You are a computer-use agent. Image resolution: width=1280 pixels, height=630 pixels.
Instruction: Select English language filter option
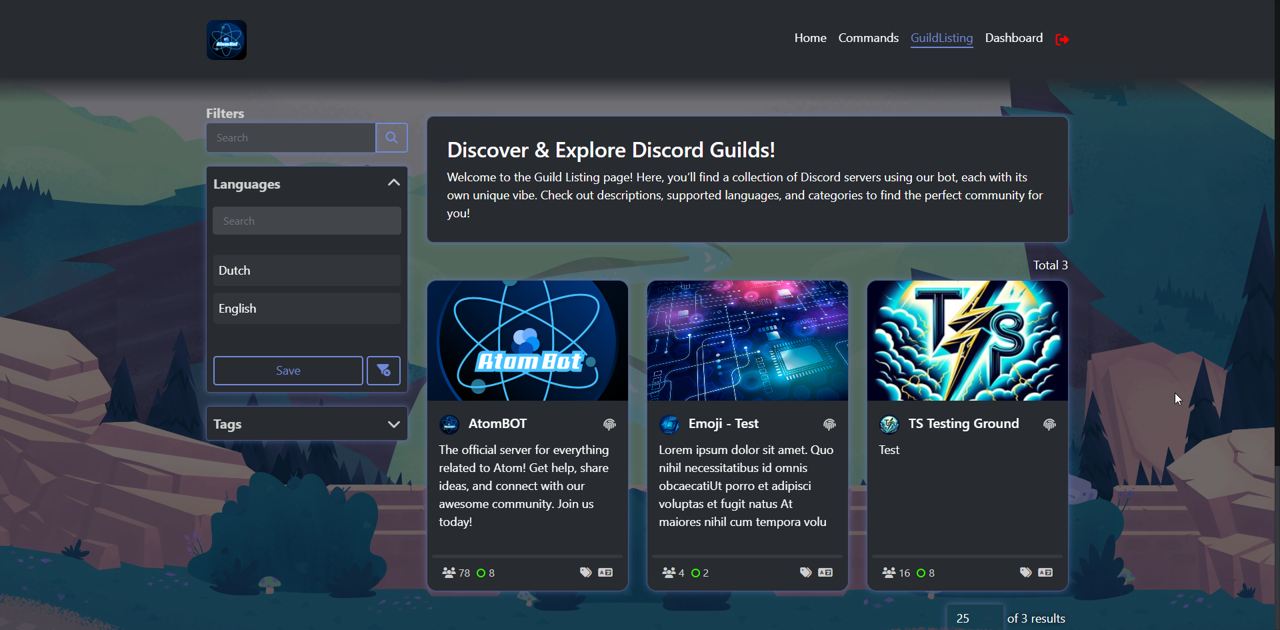[x=307, y=308]
